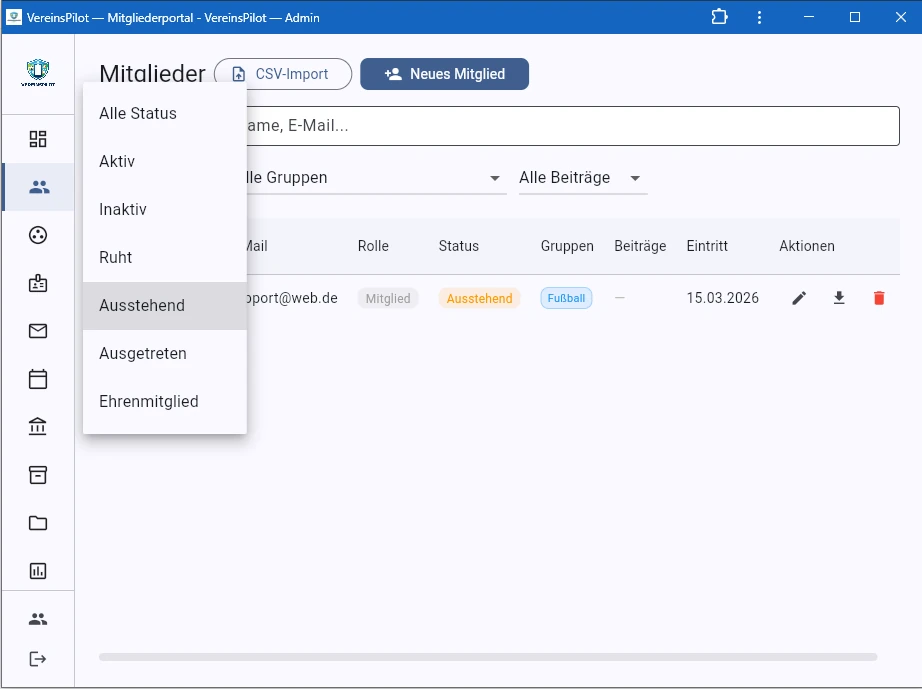Open the bank building icon in the sidebar
Image resolution: width=922 pixels, height=689 pixels.
(37, 427)
